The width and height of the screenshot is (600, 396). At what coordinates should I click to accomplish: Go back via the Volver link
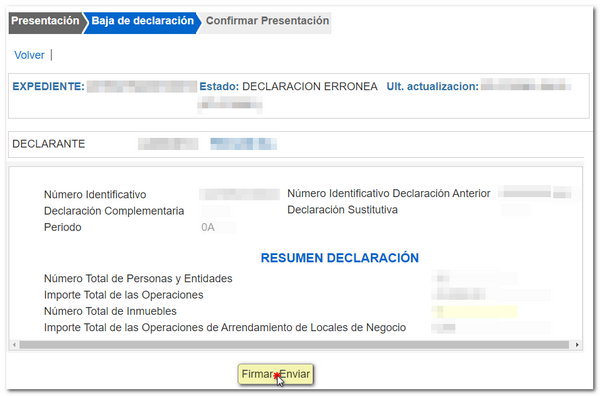pyautogui.click(x=29, y=55)
